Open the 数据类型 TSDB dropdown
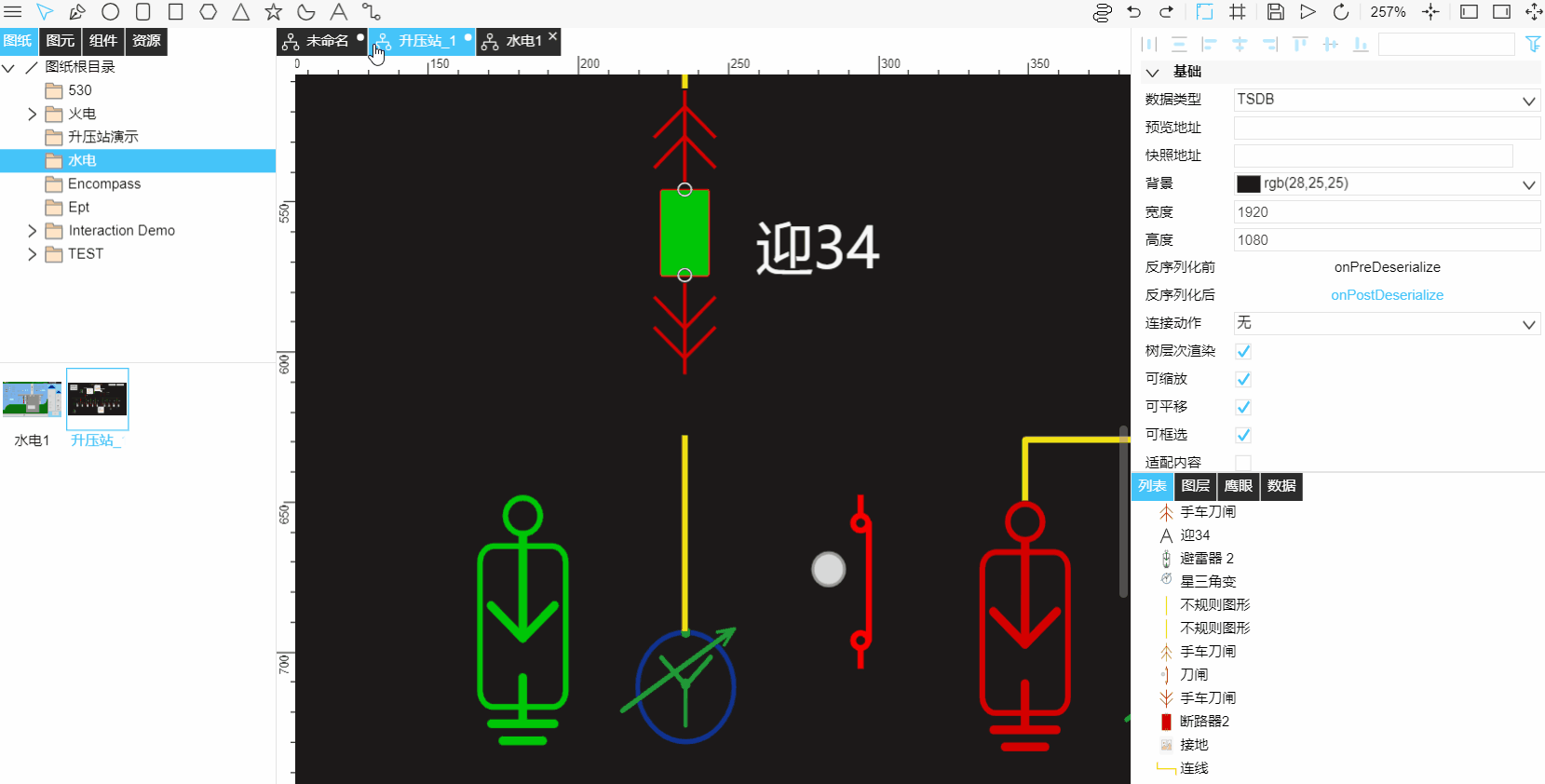1545x784 pixels. 1387,100
